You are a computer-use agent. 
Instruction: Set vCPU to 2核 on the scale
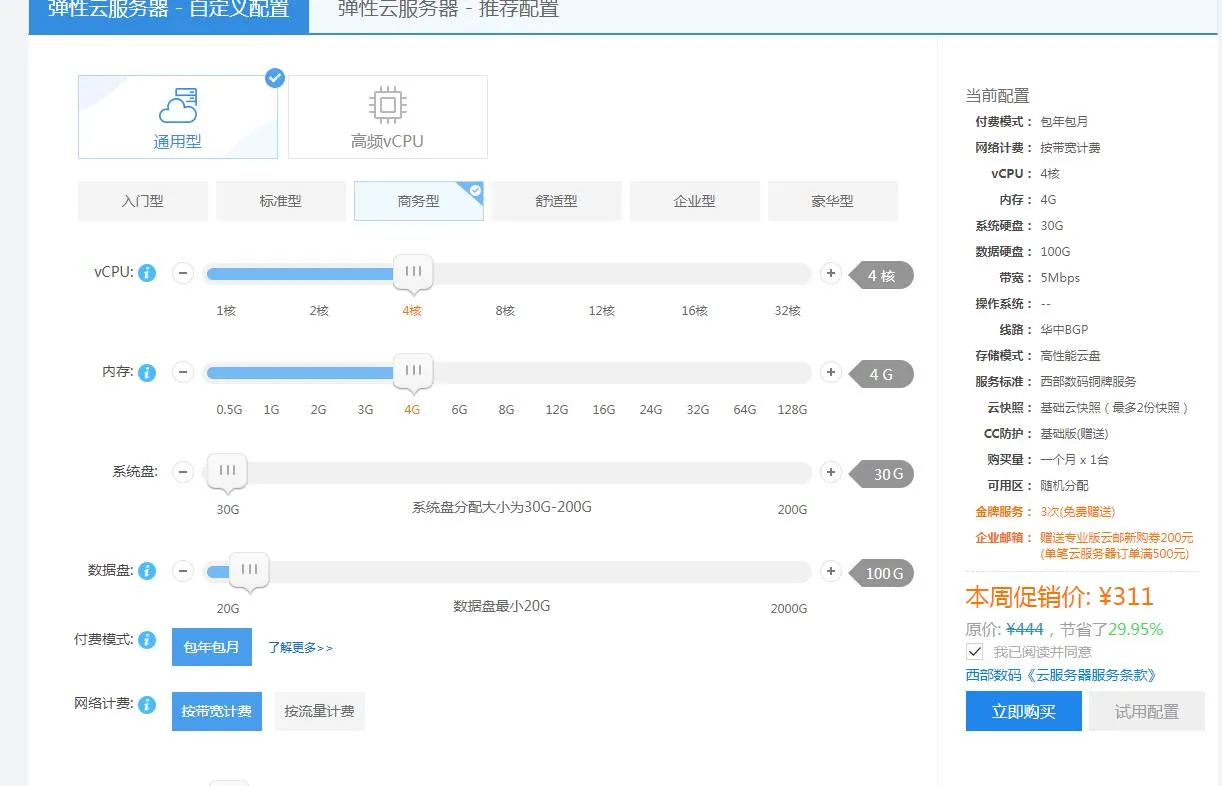(x=319, y=311)
